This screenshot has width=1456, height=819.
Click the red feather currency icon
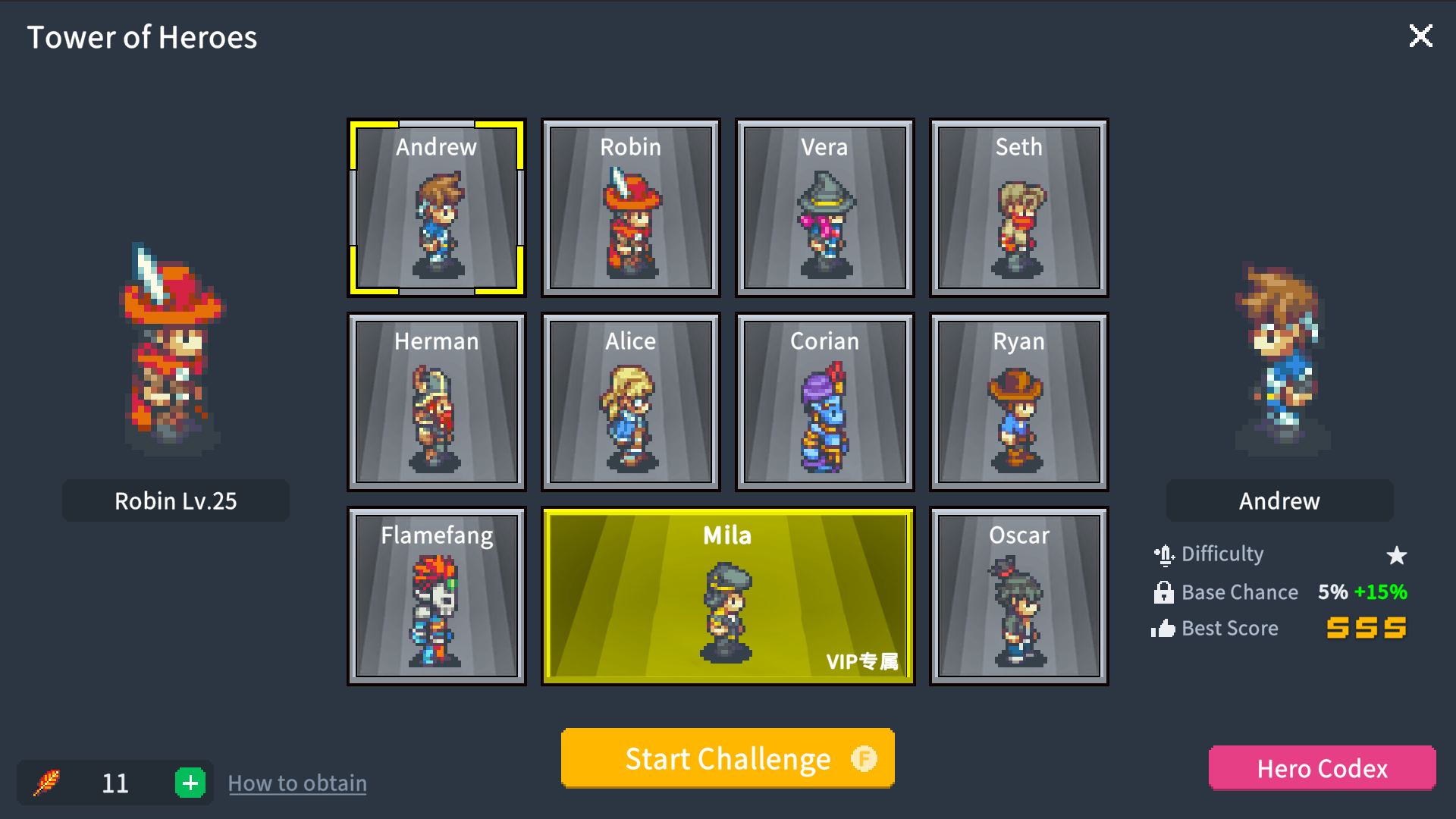tap(47, 783)
